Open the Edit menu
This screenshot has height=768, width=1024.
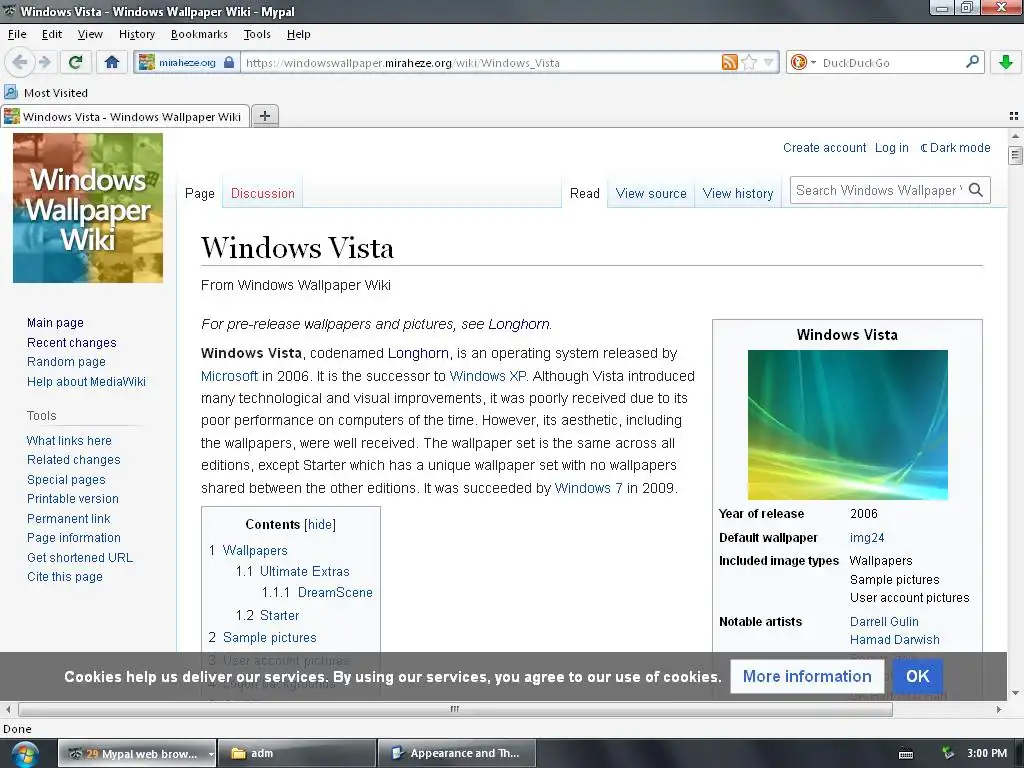pos(52,34)
